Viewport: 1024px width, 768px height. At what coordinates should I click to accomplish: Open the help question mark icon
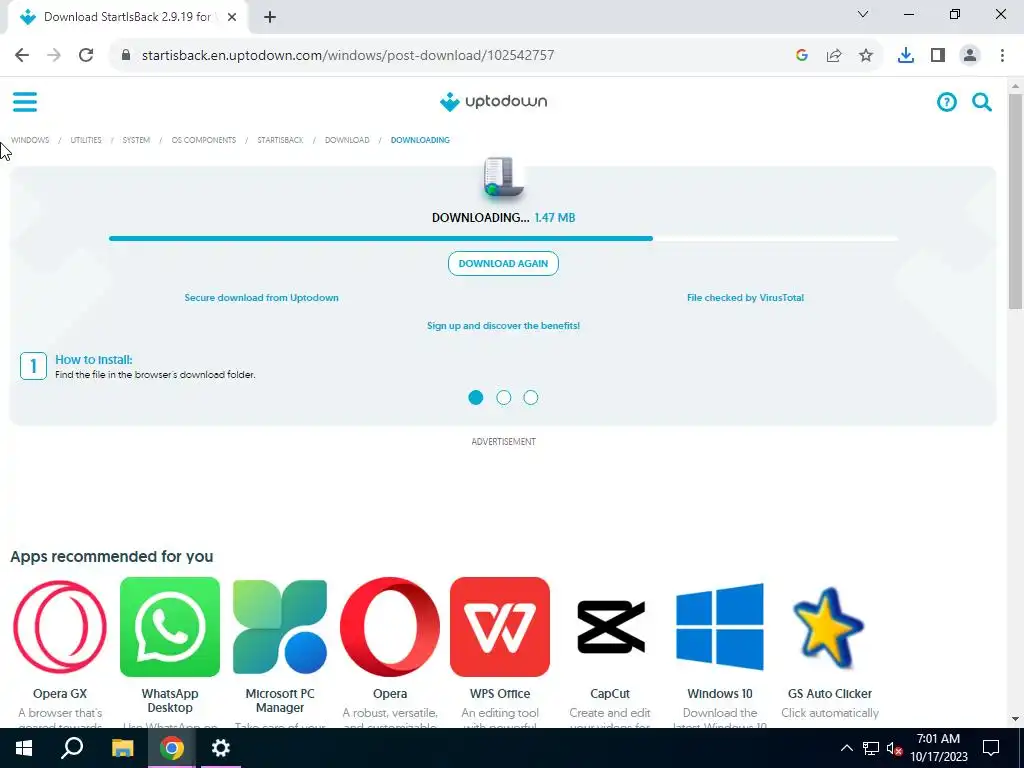pyautogui.click(x=946, y=102)
